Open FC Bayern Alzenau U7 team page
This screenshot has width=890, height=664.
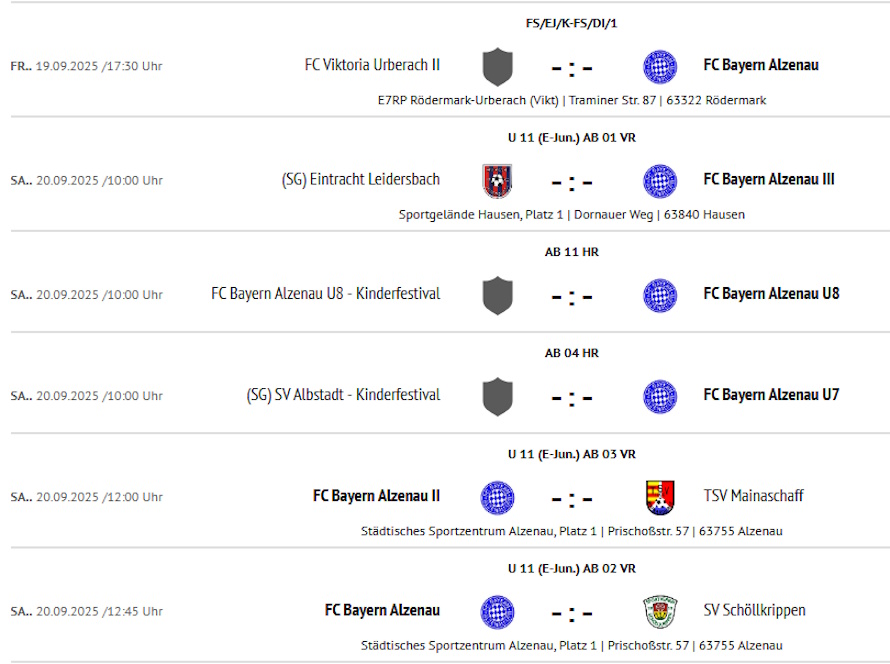[771, 394]
